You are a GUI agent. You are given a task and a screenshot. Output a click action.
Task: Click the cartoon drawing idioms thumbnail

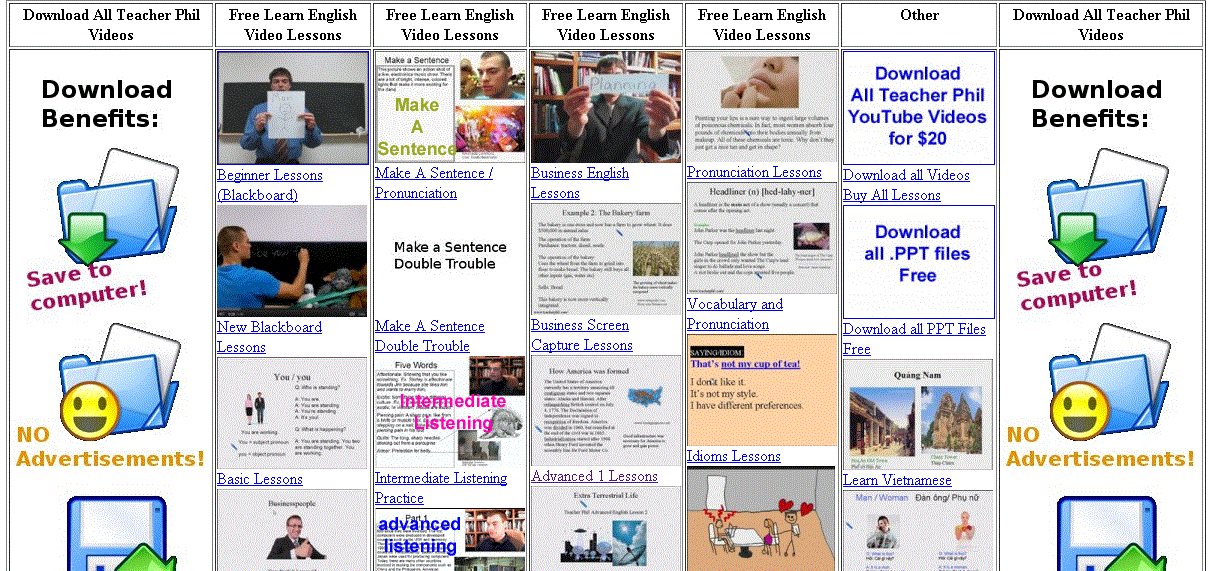pyautogui.click(x=761, y=519)
